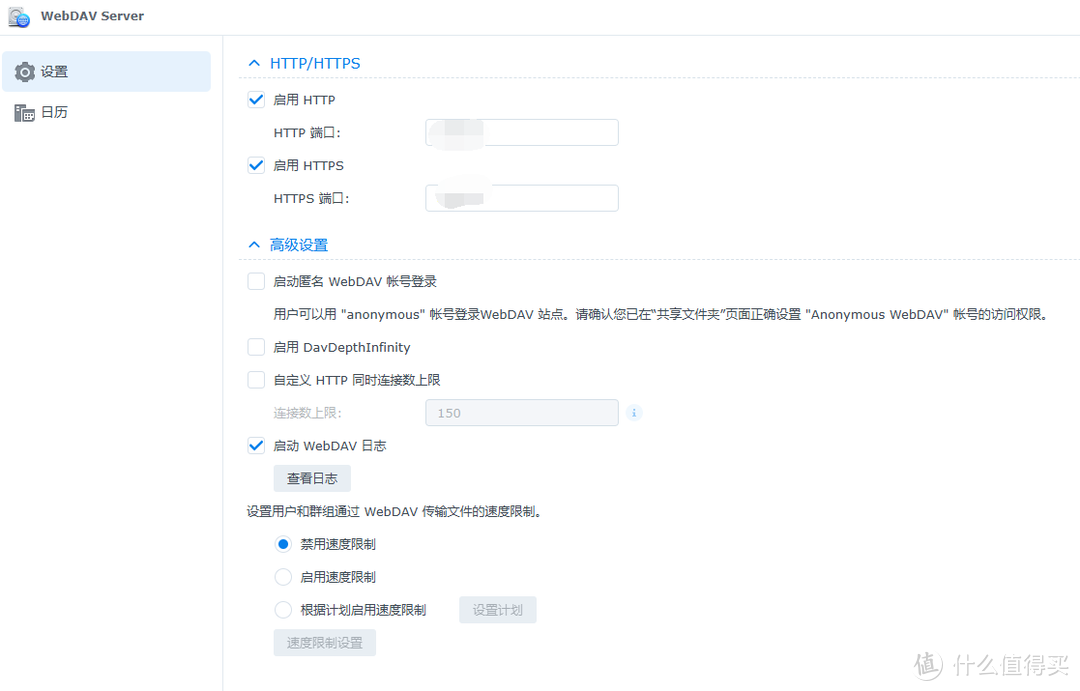Enable 自定义 HTTP 同时连接数上限
The height and width of the screenshot is (691, 1080).
(256, 380)
